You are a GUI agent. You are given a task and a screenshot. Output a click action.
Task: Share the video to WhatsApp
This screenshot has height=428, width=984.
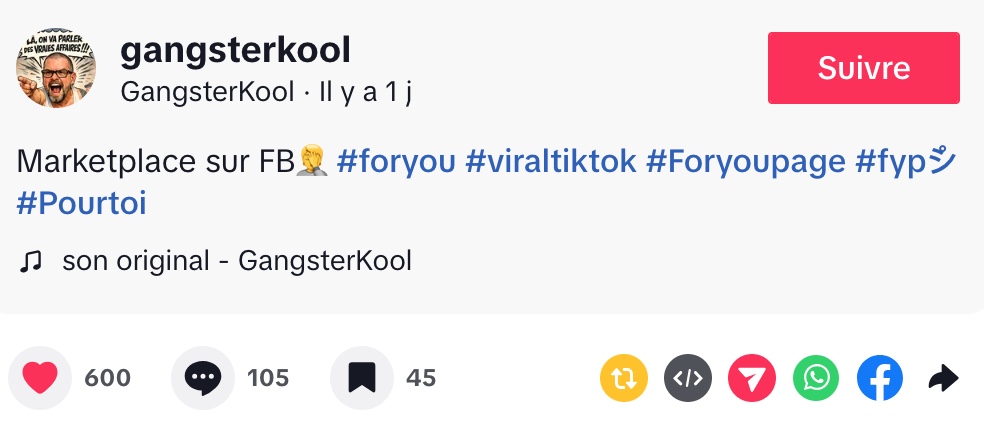tap(817, 378)
